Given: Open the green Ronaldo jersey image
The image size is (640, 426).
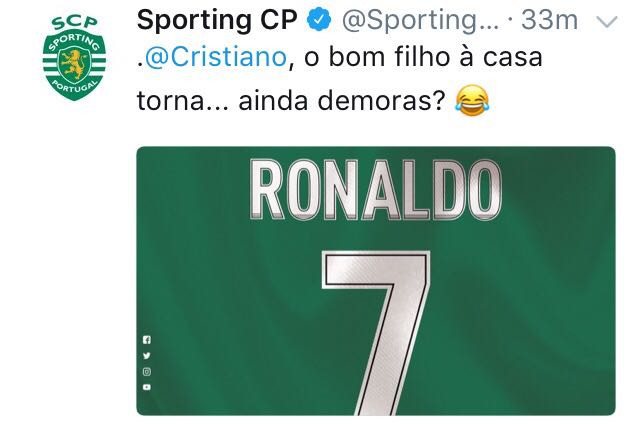Looking at the screenshot, I should [x=376, y=281].
